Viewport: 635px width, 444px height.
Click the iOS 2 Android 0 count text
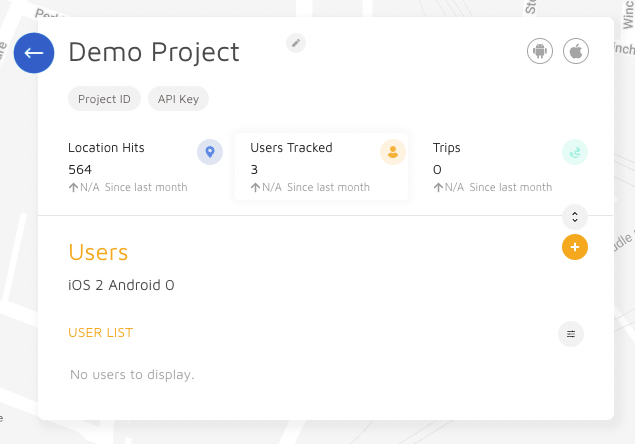coord(121,285)
